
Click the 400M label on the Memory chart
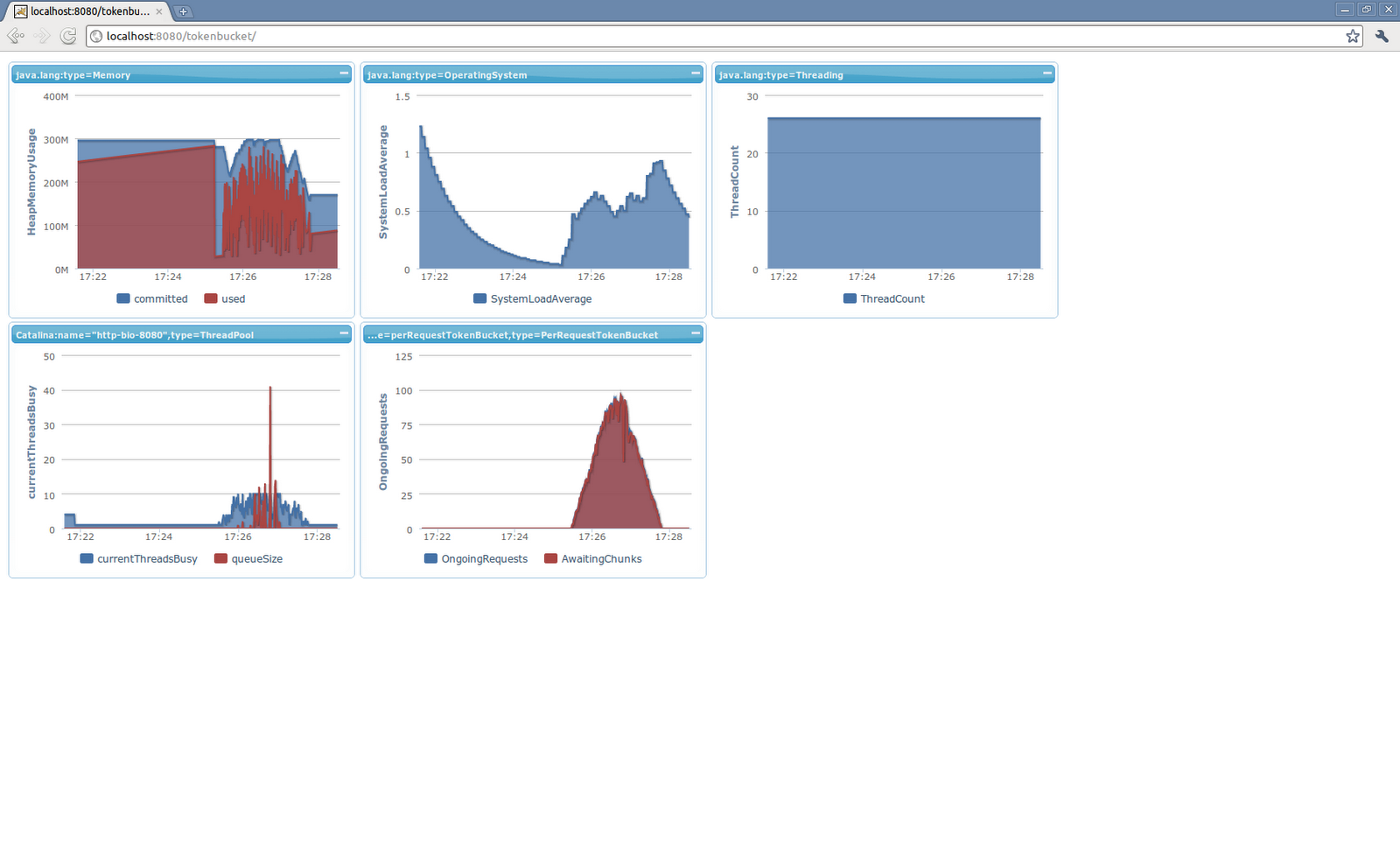pos(56,96)
